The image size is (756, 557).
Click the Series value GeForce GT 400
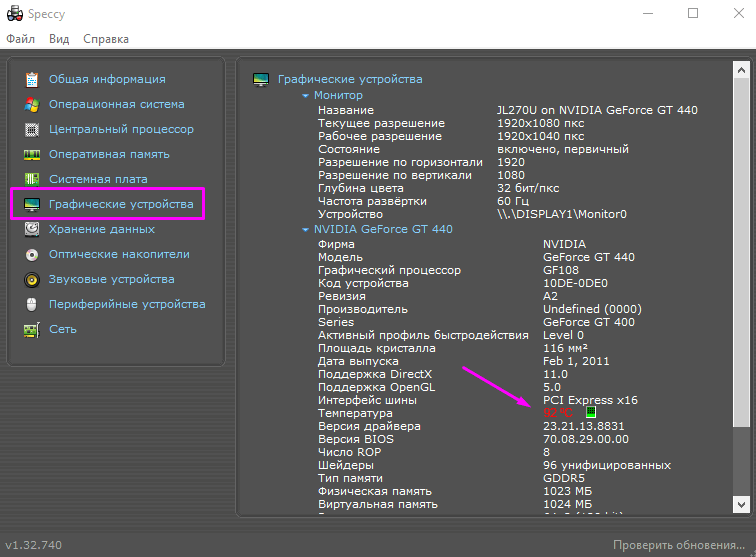point(589,322)
